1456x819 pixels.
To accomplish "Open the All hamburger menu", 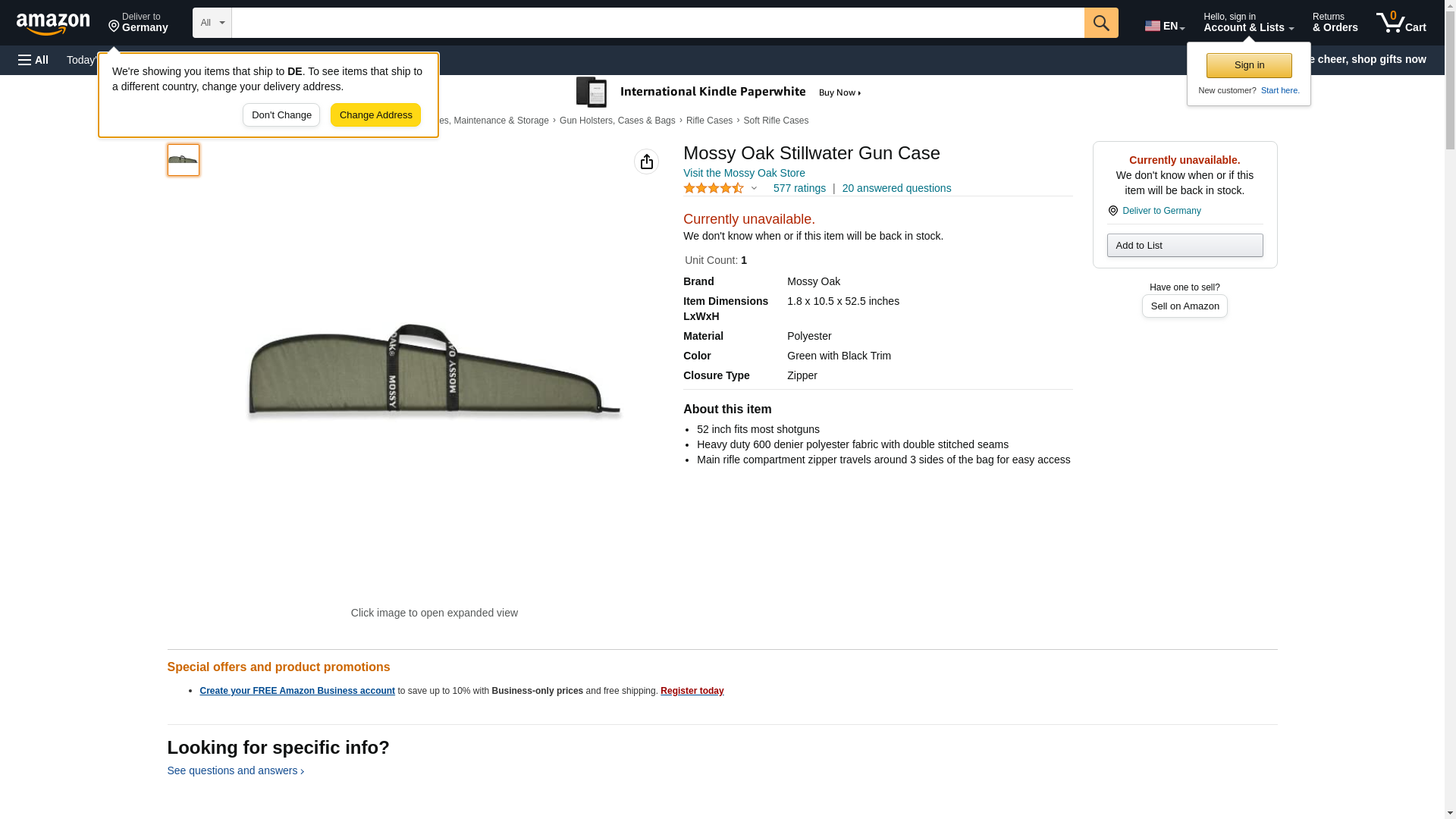I will click(x=33, y=60).
